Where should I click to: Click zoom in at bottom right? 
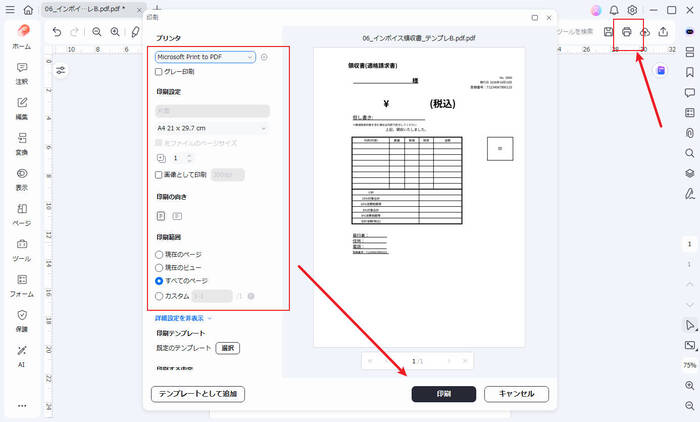(690, 385)
